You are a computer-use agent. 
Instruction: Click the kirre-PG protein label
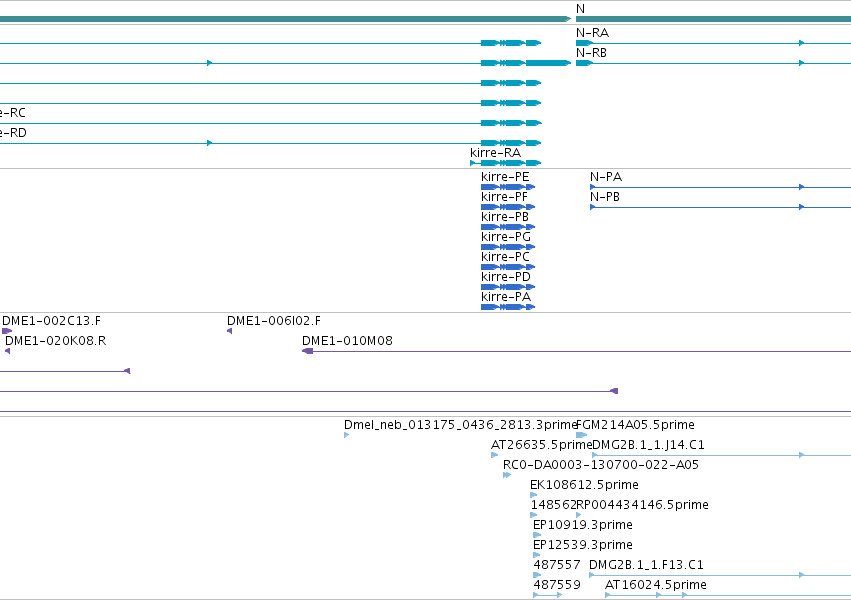(x=506, y=237)
